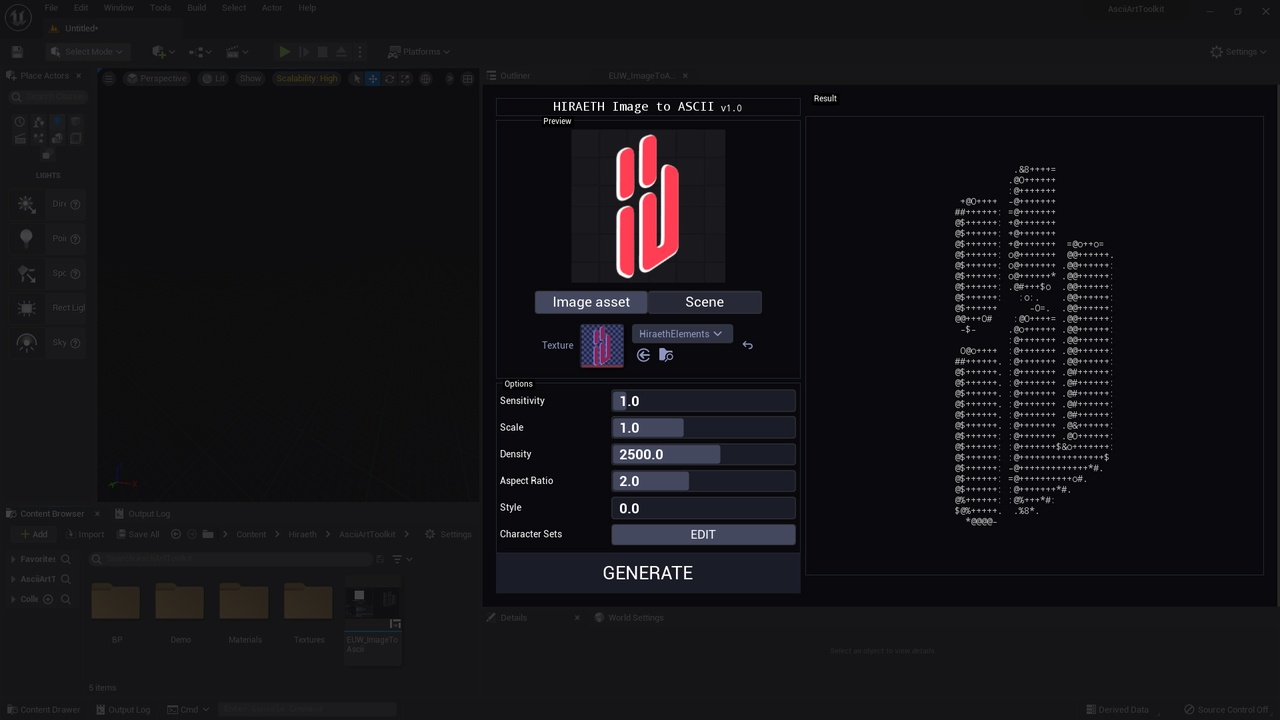This screenshot has width=1280, height=720.
Task: Open Content Browser Settings
Action: 448,534
